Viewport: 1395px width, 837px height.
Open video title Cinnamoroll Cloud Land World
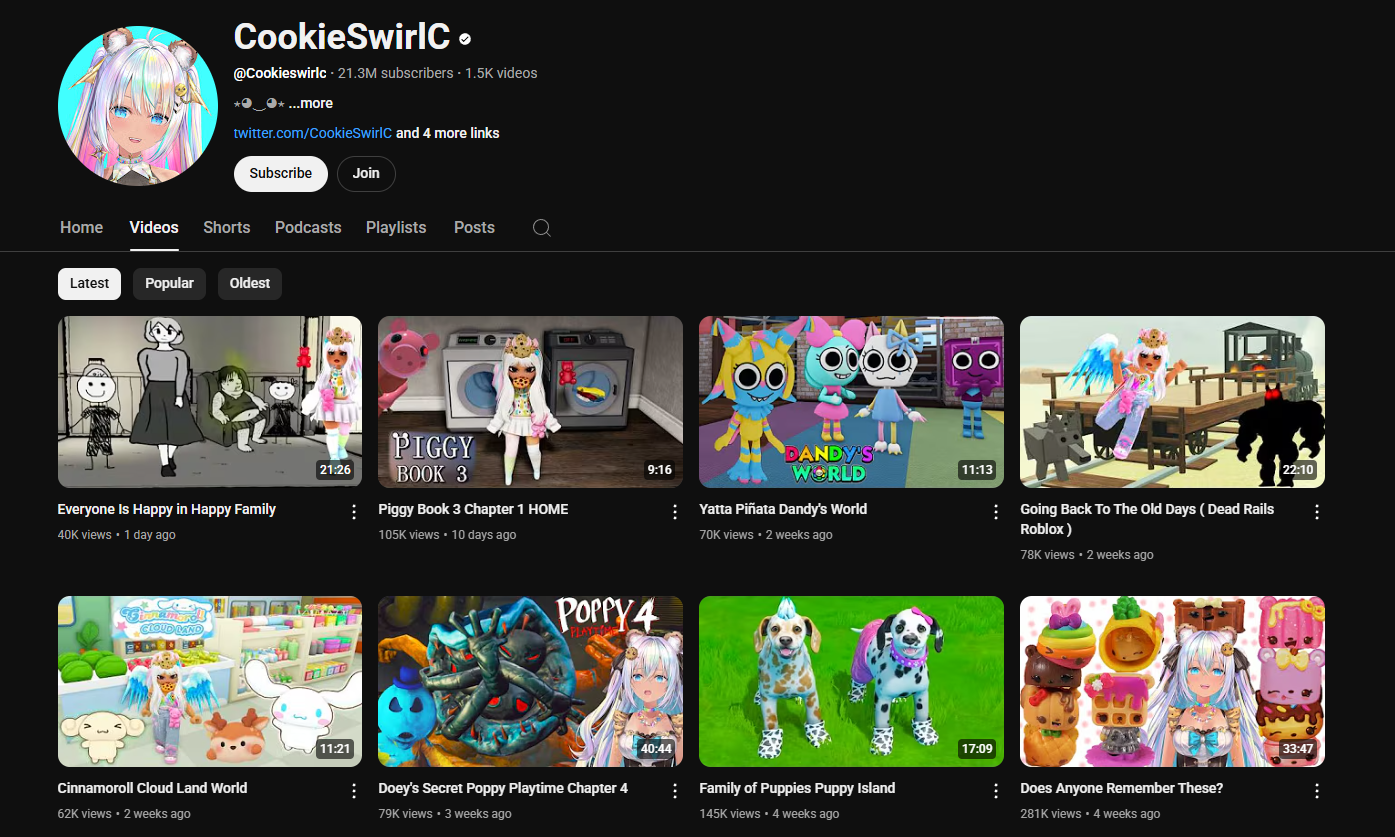click(152, 788)
